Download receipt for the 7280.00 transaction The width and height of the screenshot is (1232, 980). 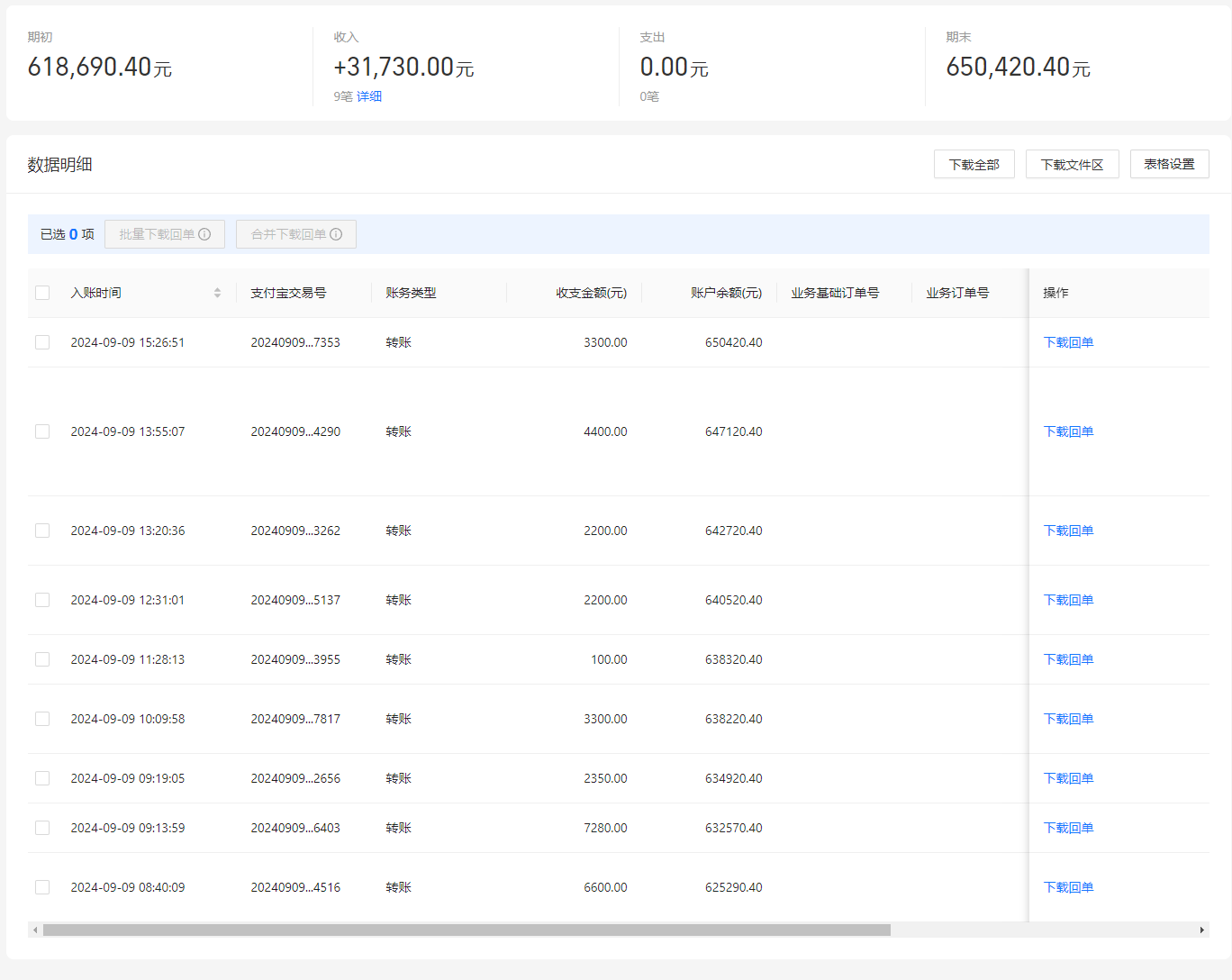click(1068, 828)
